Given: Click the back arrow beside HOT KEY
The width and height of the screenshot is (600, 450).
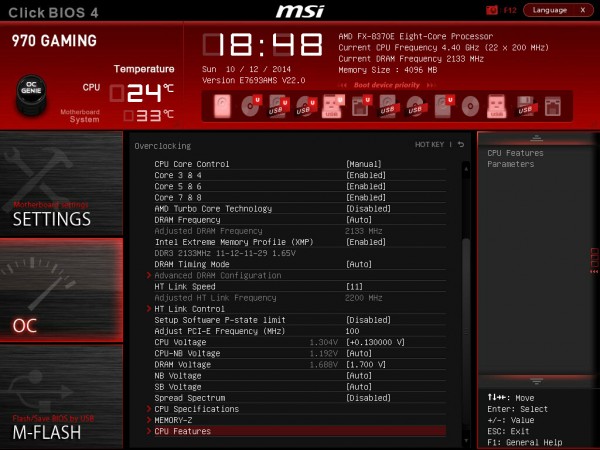Looking at the screenshot, I should point(461,145).
